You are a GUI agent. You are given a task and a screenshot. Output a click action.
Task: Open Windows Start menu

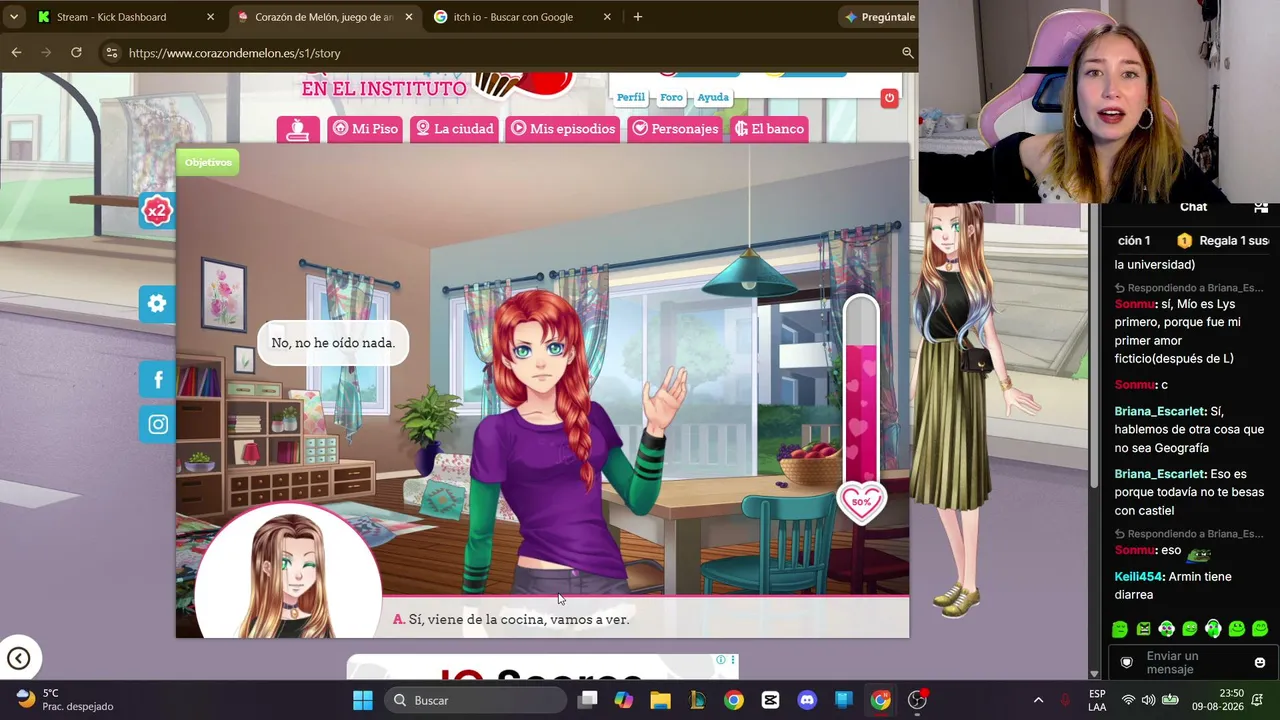click(x=362, y=700)
